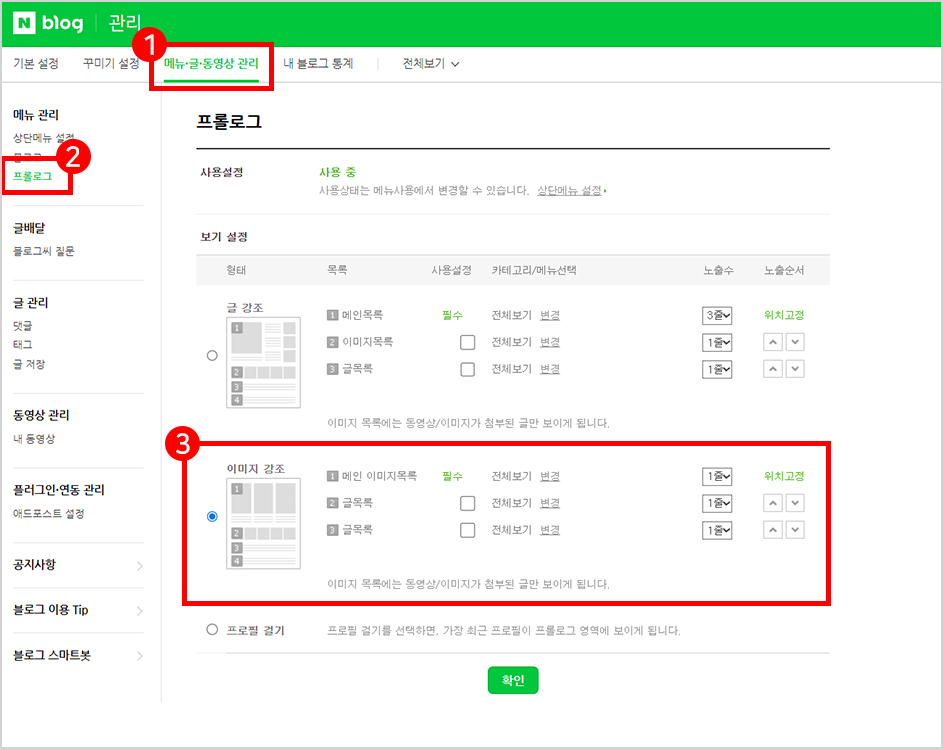Select the 이미지 강조 layout thumbnail
The height and width of the screenshot is (749, 943).
263,523
